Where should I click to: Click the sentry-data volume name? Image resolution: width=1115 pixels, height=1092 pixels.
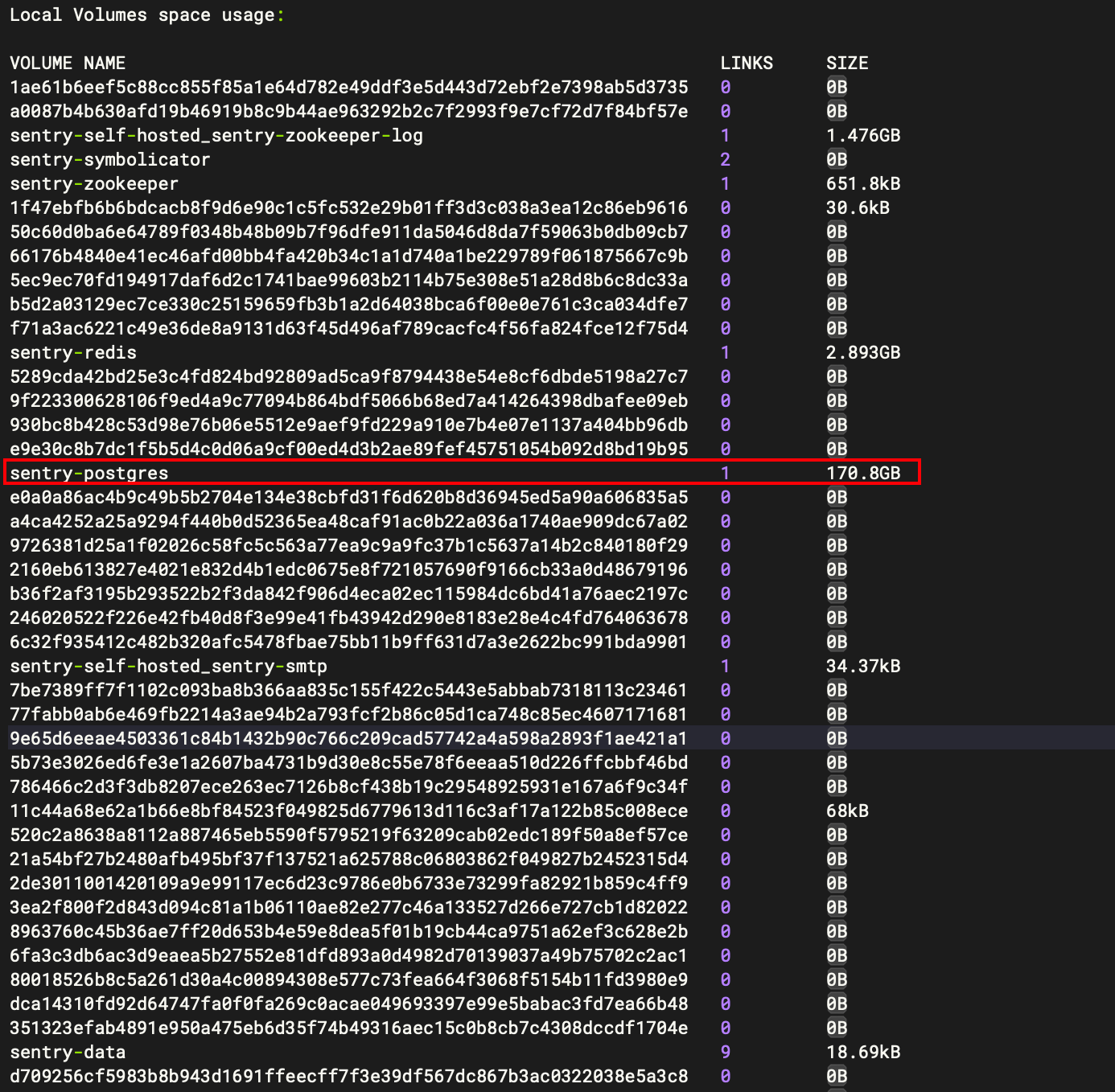(x=68, y=1052)
